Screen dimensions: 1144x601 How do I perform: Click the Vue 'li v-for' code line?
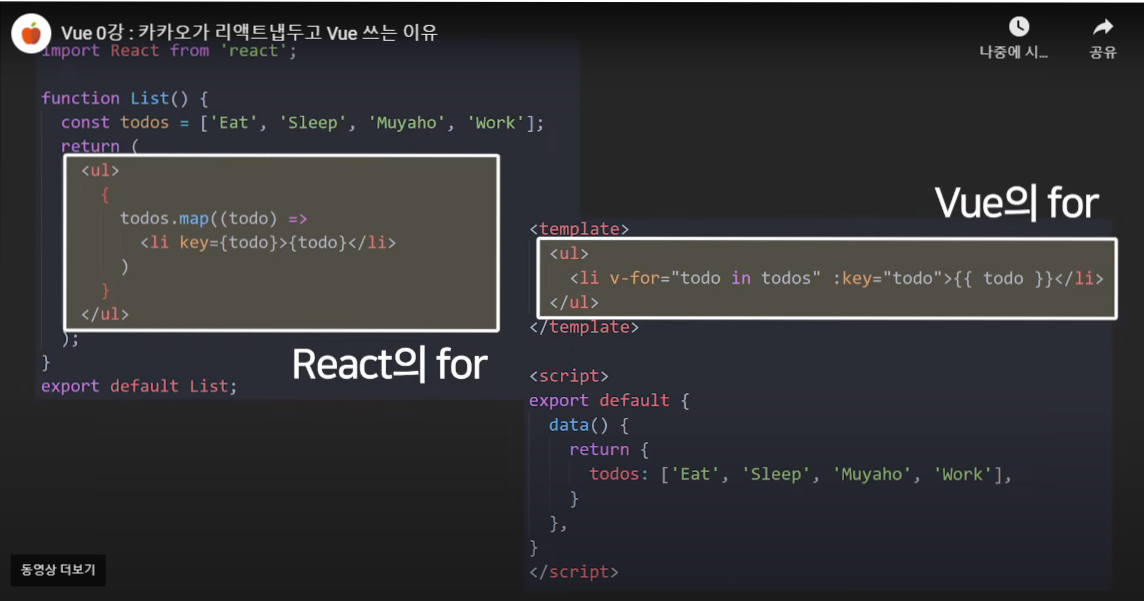(x=836, y=278)
